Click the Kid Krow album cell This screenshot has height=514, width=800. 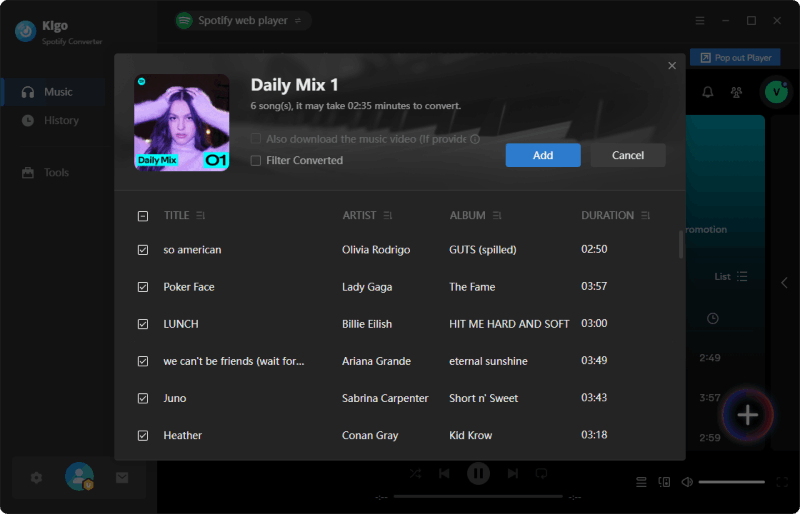click(x=470, y=435)
